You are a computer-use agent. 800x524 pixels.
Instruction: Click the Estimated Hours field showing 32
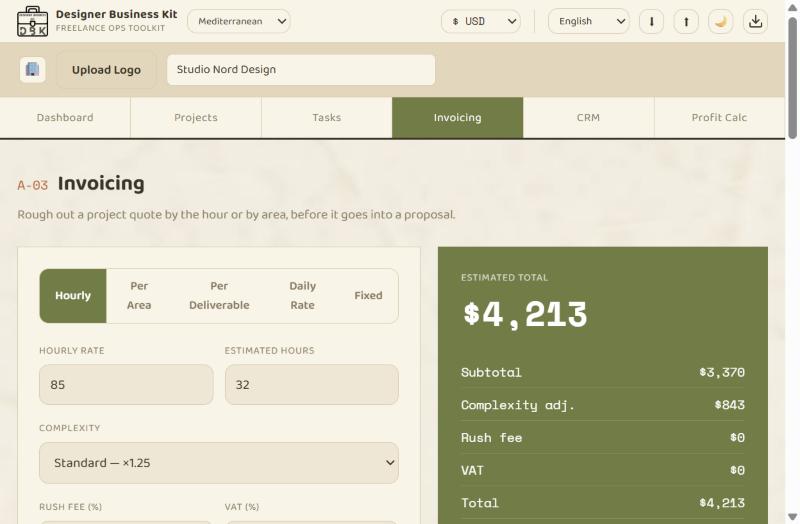coord(312,385)
